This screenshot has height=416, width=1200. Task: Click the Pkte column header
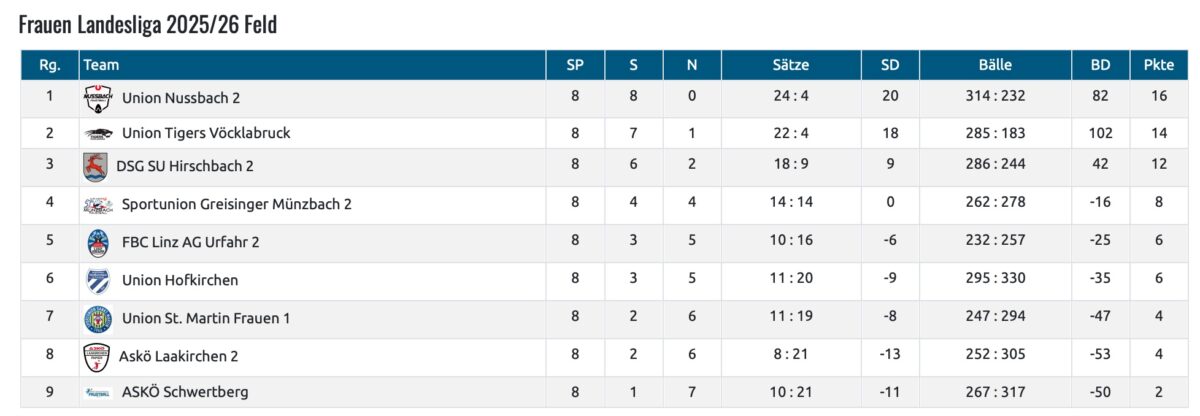[x=1159, y=65]
